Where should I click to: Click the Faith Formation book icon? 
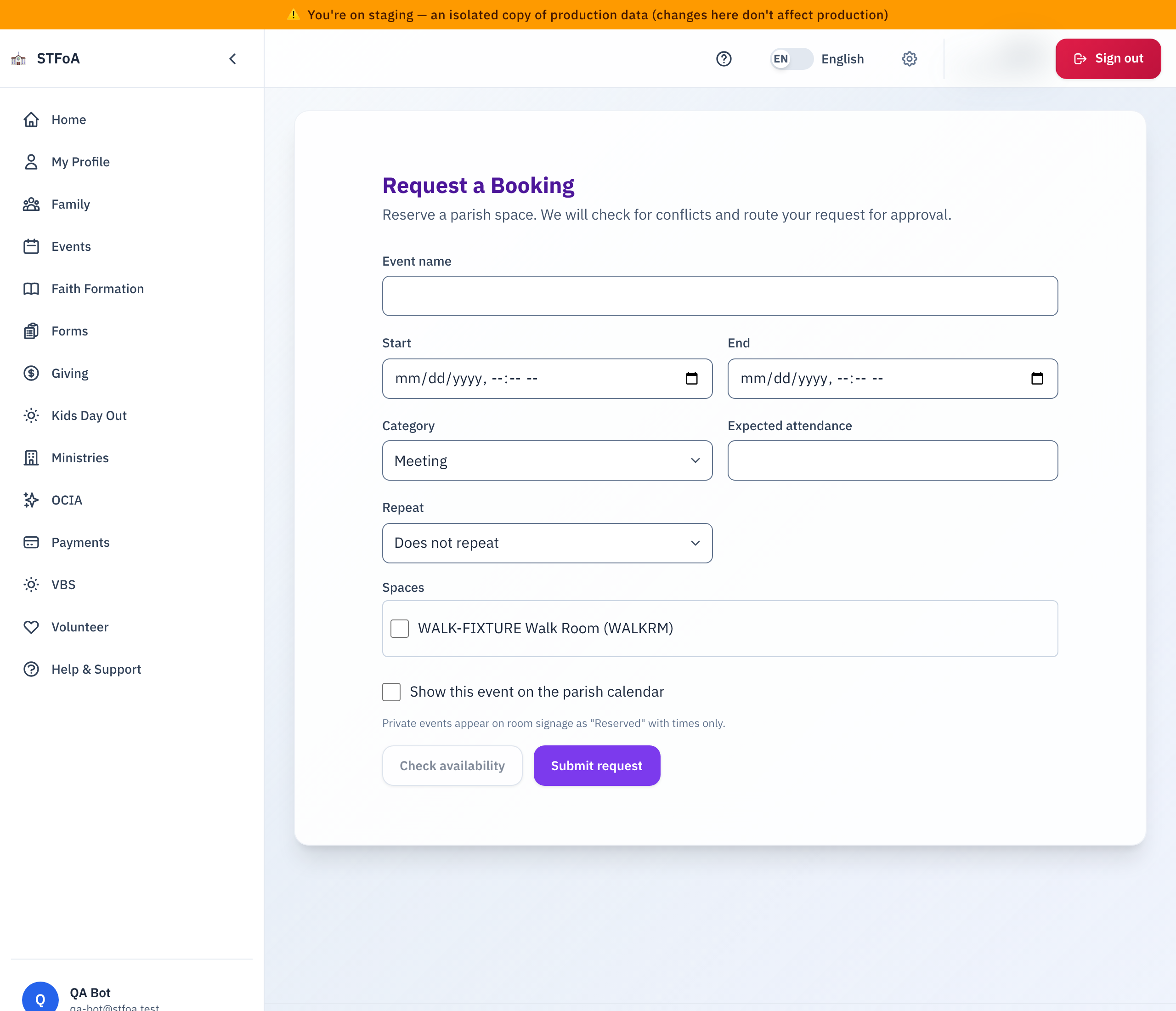point(31,289)
